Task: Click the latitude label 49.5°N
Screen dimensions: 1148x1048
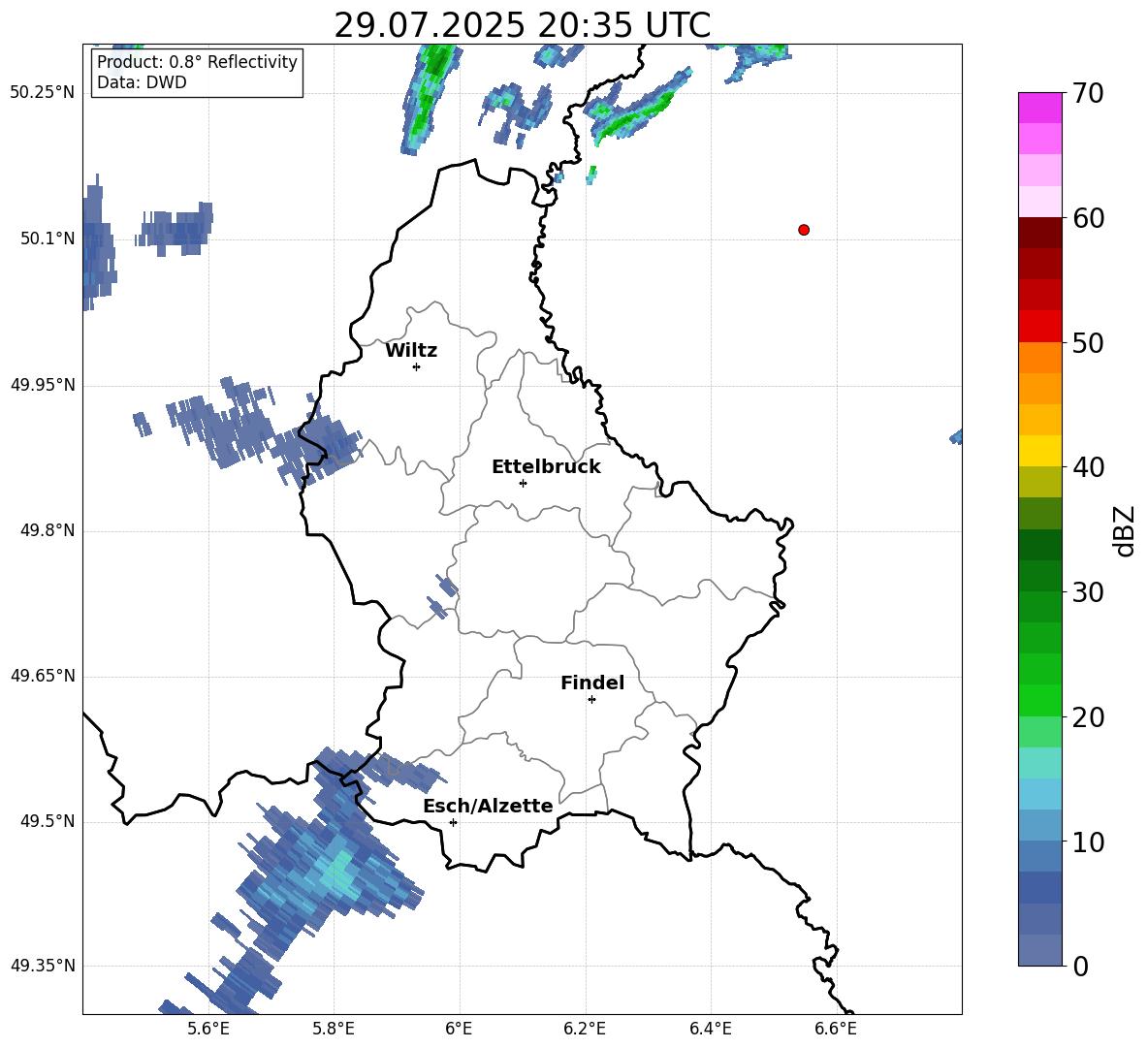Action: click(48, 821)
